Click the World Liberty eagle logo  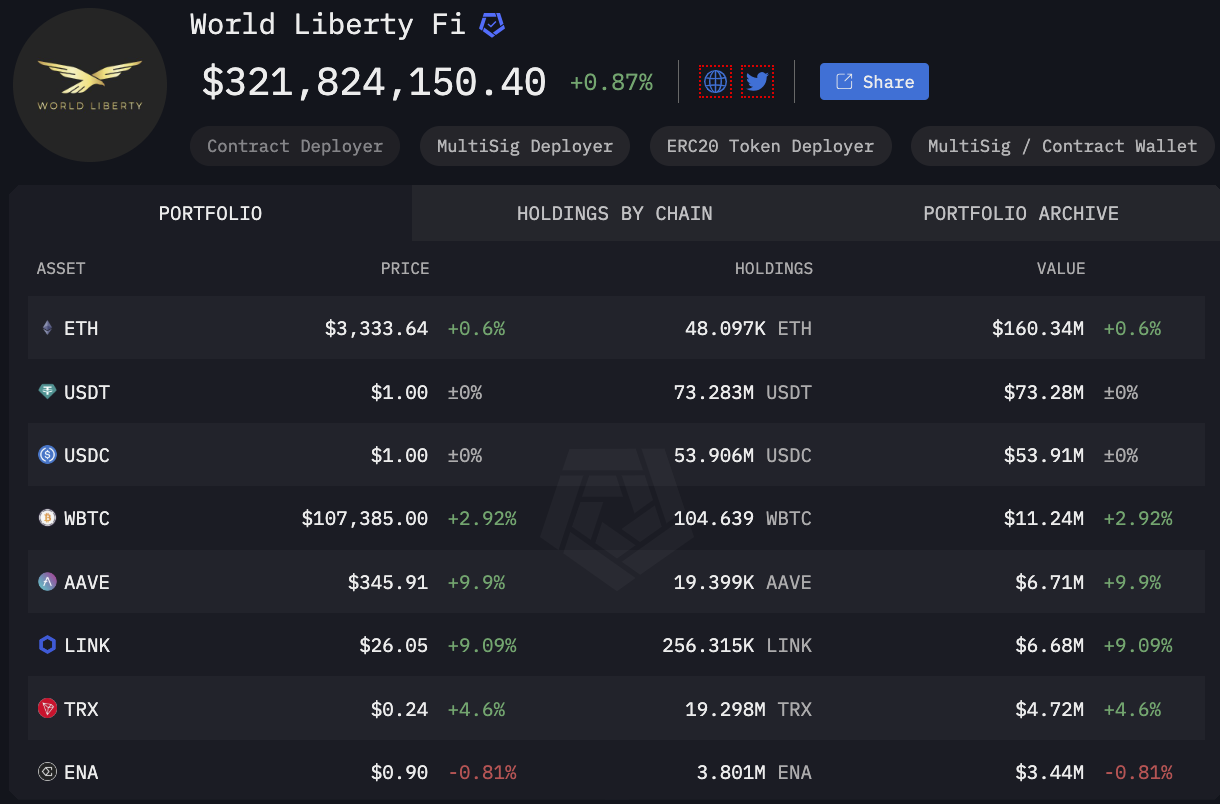[90, 84]
